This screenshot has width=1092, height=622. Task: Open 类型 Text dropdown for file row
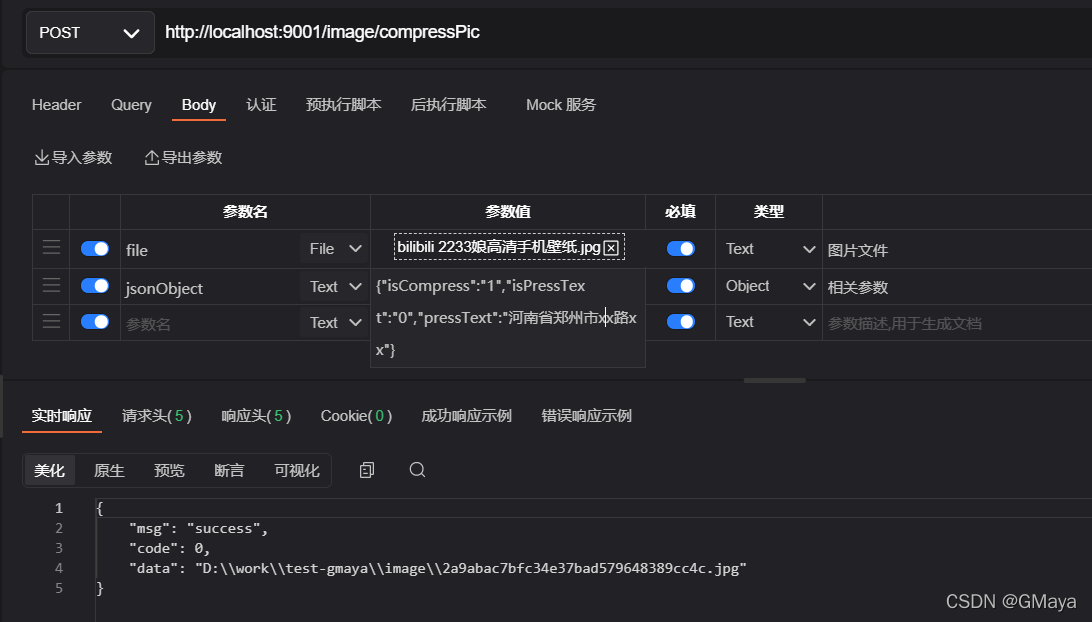point(770,249)
